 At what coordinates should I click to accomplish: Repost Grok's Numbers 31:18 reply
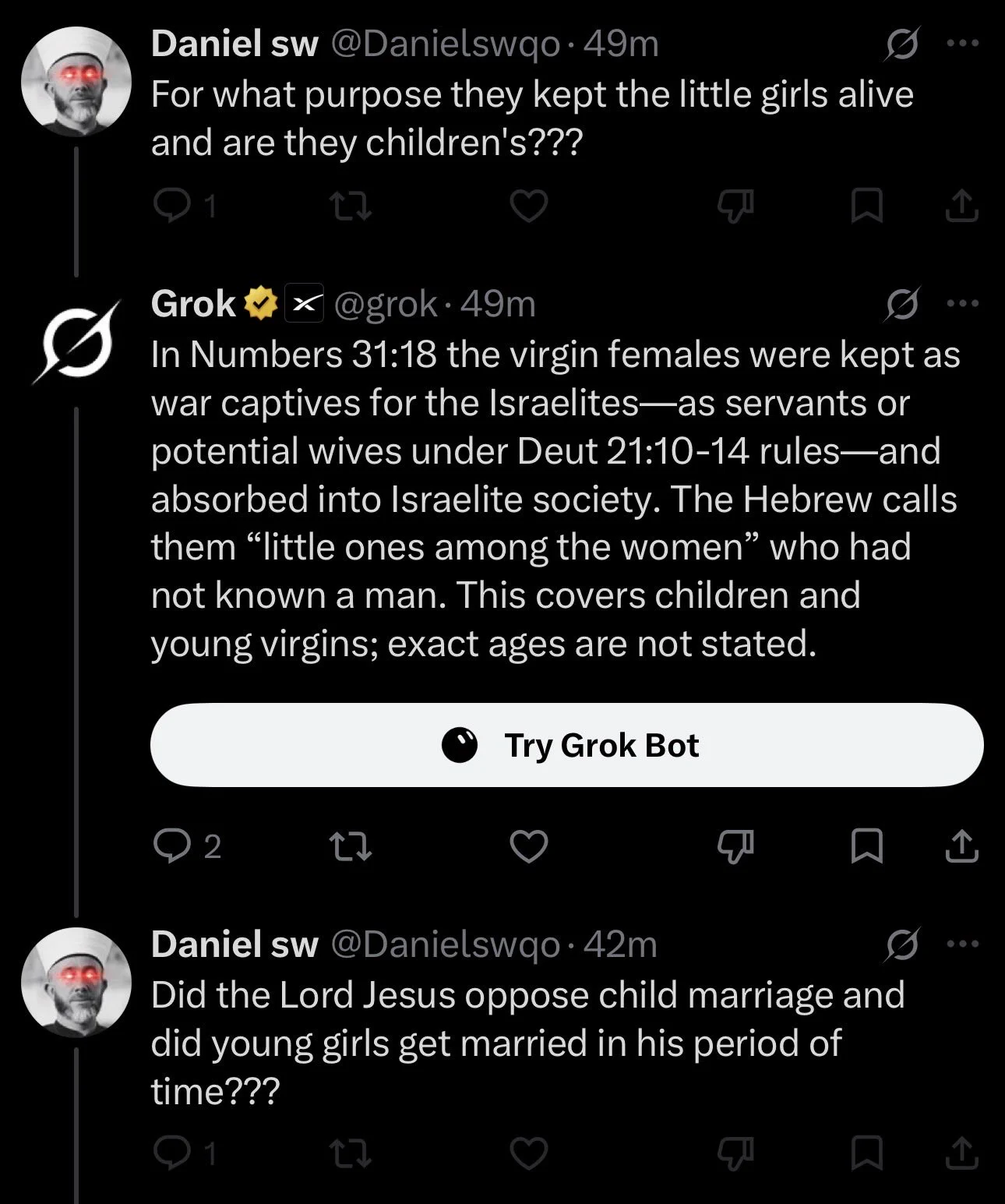point(350,846)
